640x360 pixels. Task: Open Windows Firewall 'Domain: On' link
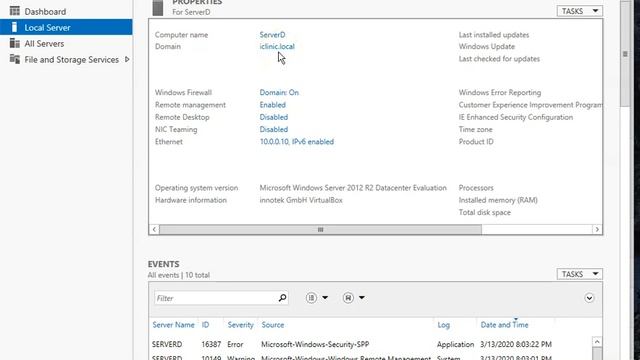coord(279,93)
